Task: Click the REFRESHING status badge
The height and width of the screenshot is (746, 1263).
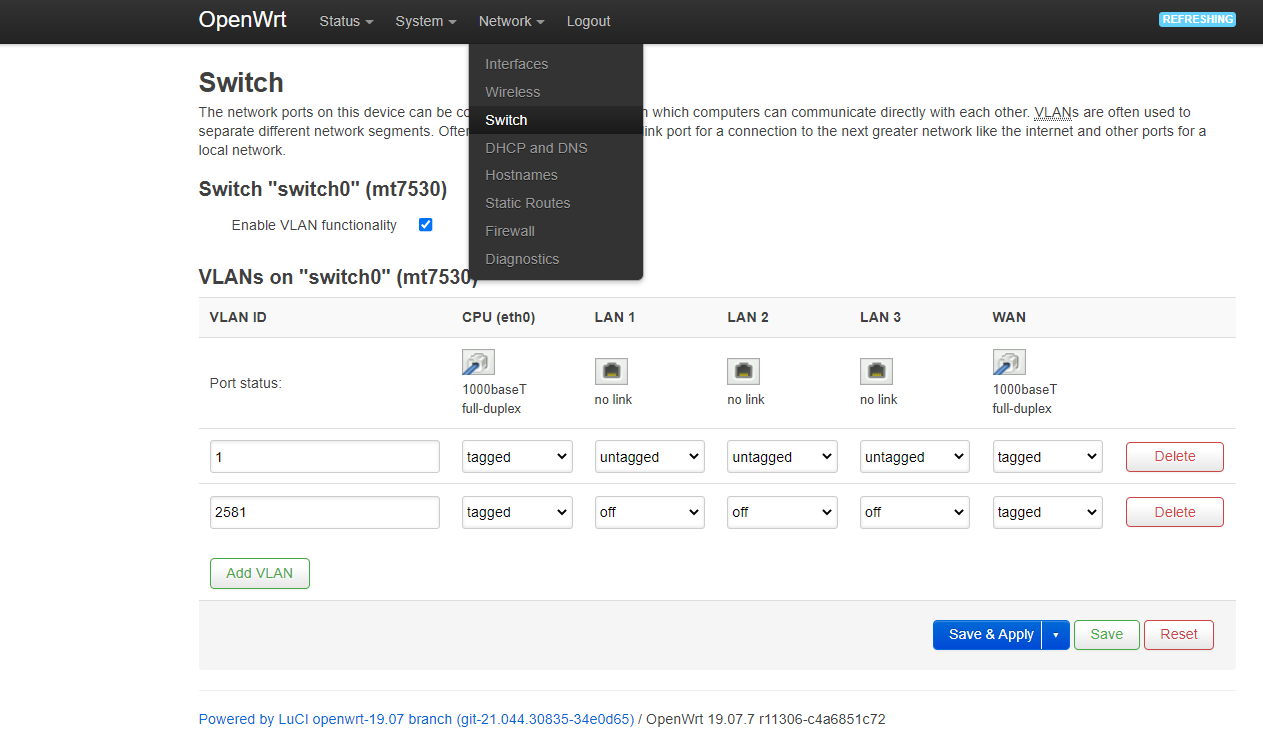Action: coord(1197,19)
